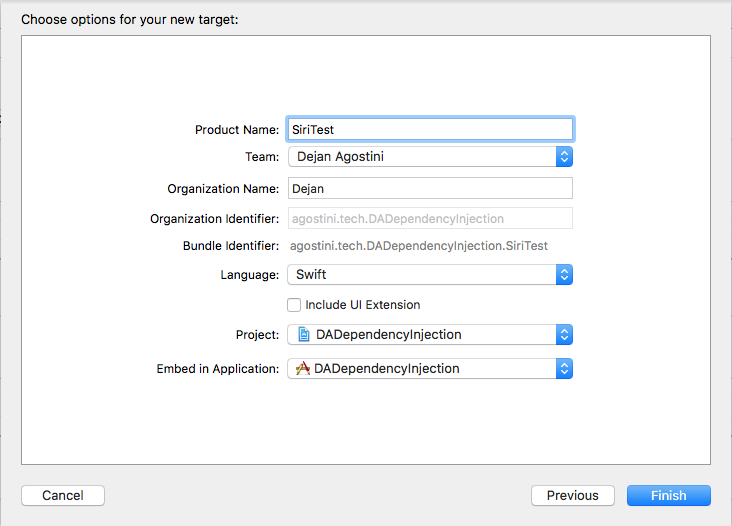Go back with the Previous button
Image resolution: width=732 pixels, height=526 pixels.
click(573, 495)
